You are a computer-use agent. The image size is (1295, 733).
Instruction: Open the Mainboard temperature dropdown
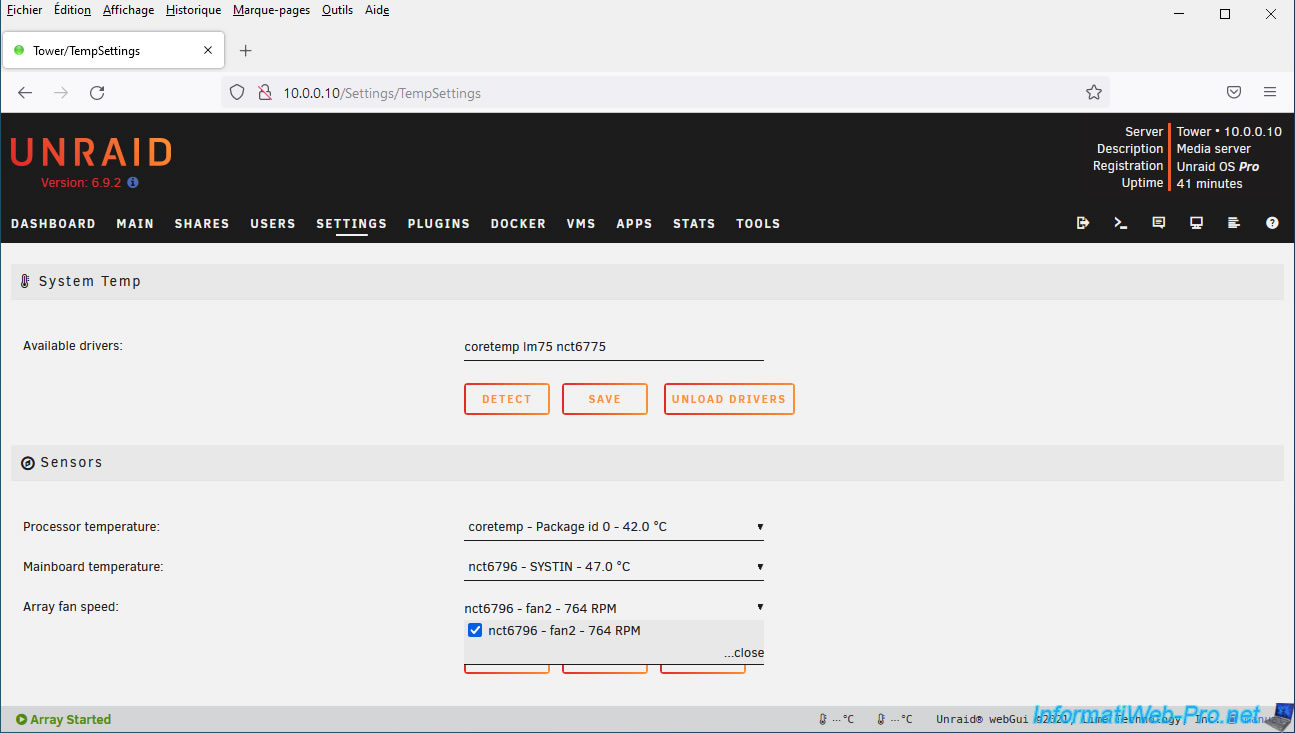coord(613,567)
